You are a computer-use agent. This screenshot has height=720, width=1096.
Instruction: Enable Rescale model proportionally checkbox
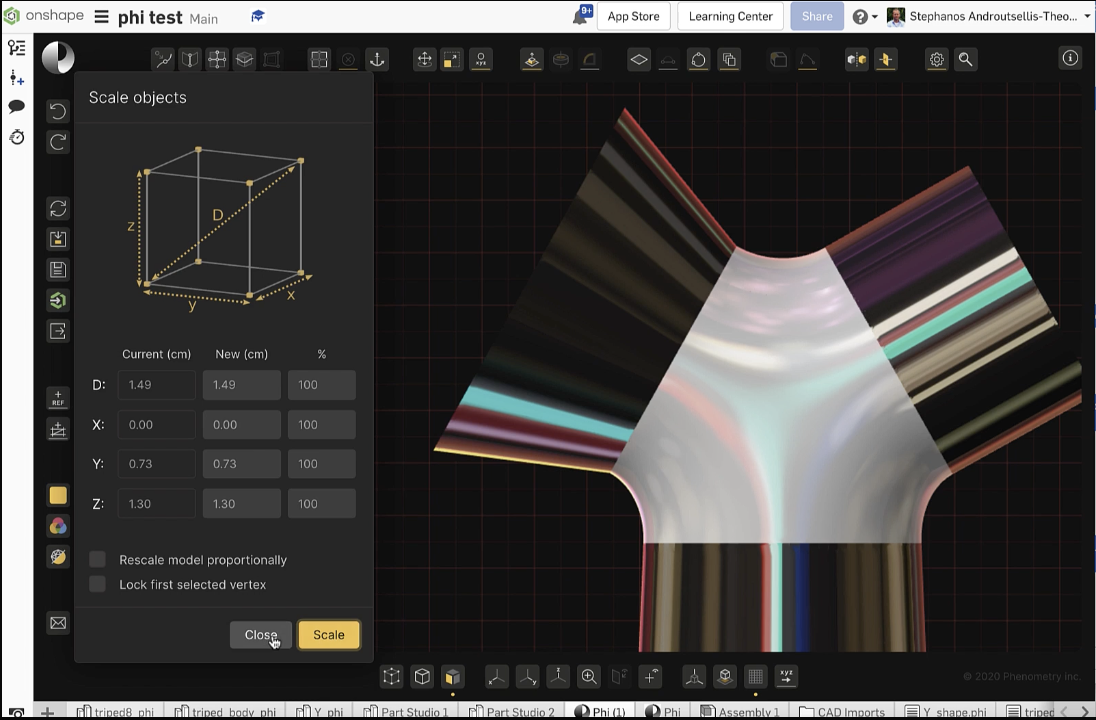click(98, 560)
